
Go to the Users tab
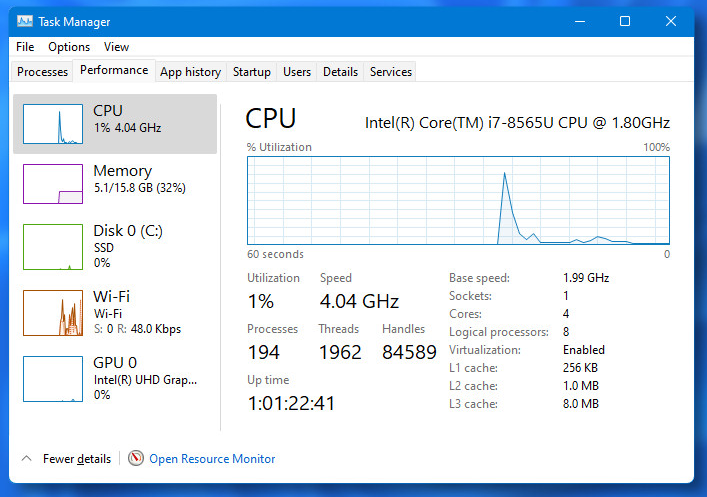click(x=297, y=72)
